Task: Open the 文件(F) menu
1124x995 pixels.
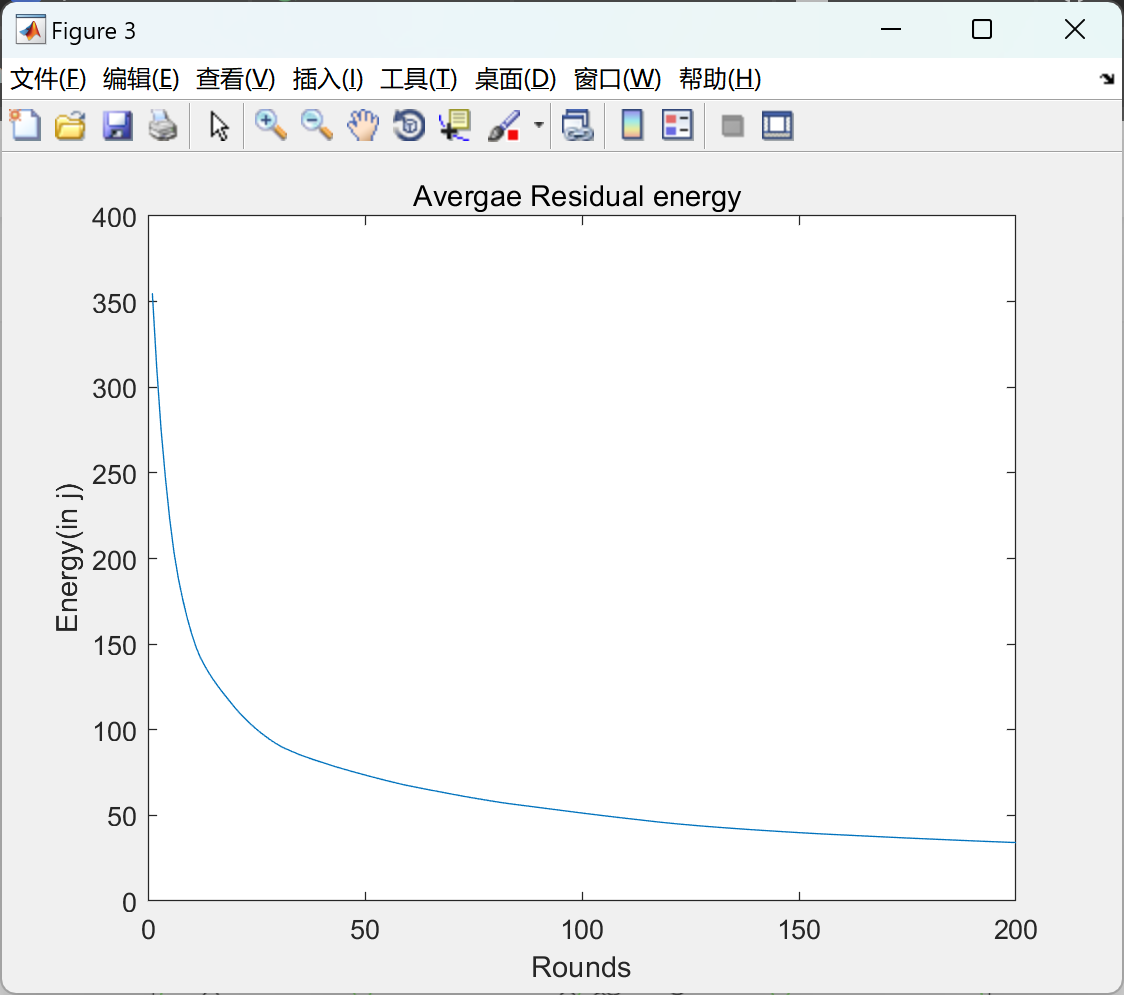Action: click(x=48, y=78)
